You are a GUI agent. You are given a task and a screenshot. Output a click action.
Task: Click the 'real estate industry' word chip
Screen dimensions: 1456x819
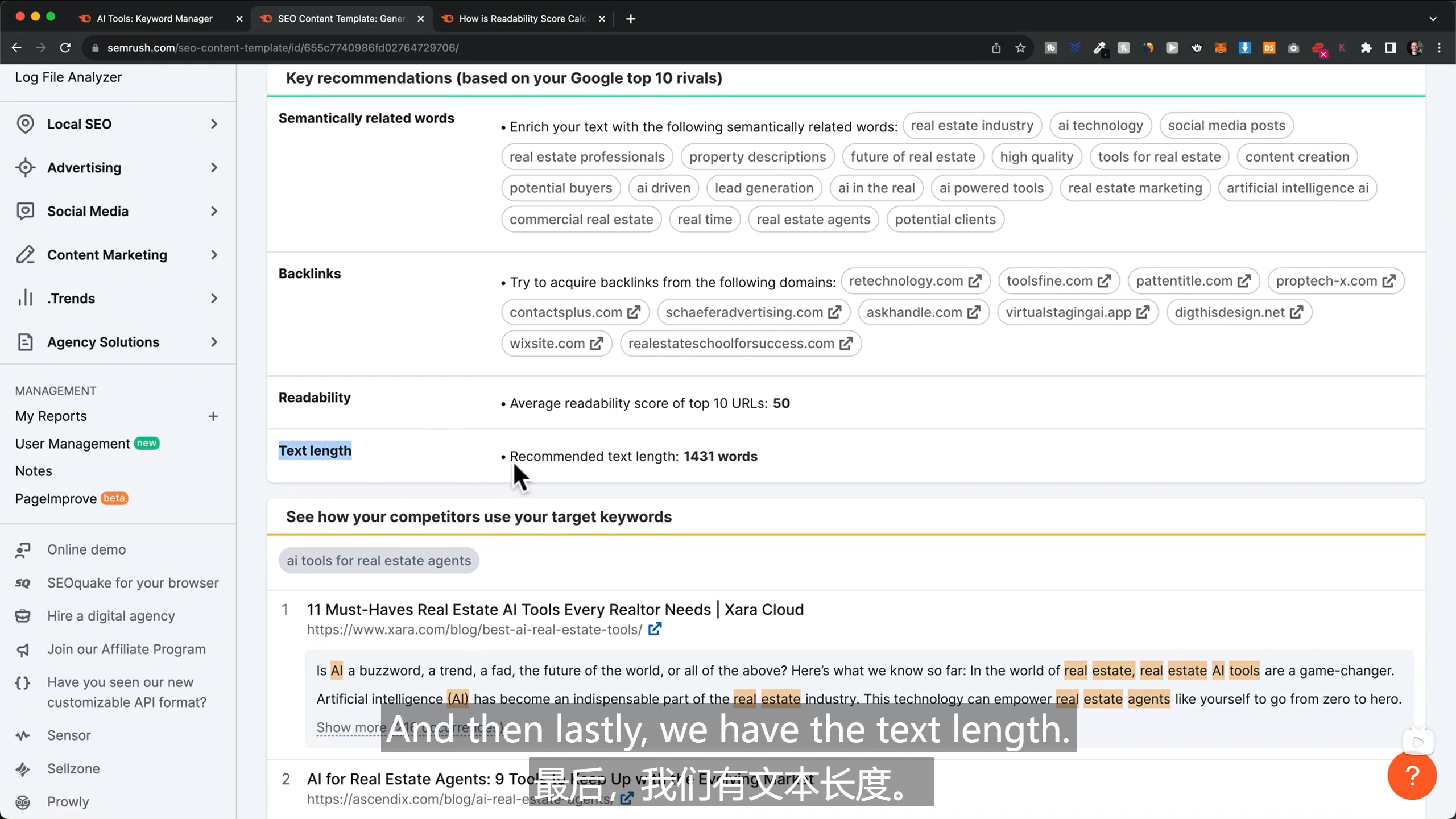(972, 125)
